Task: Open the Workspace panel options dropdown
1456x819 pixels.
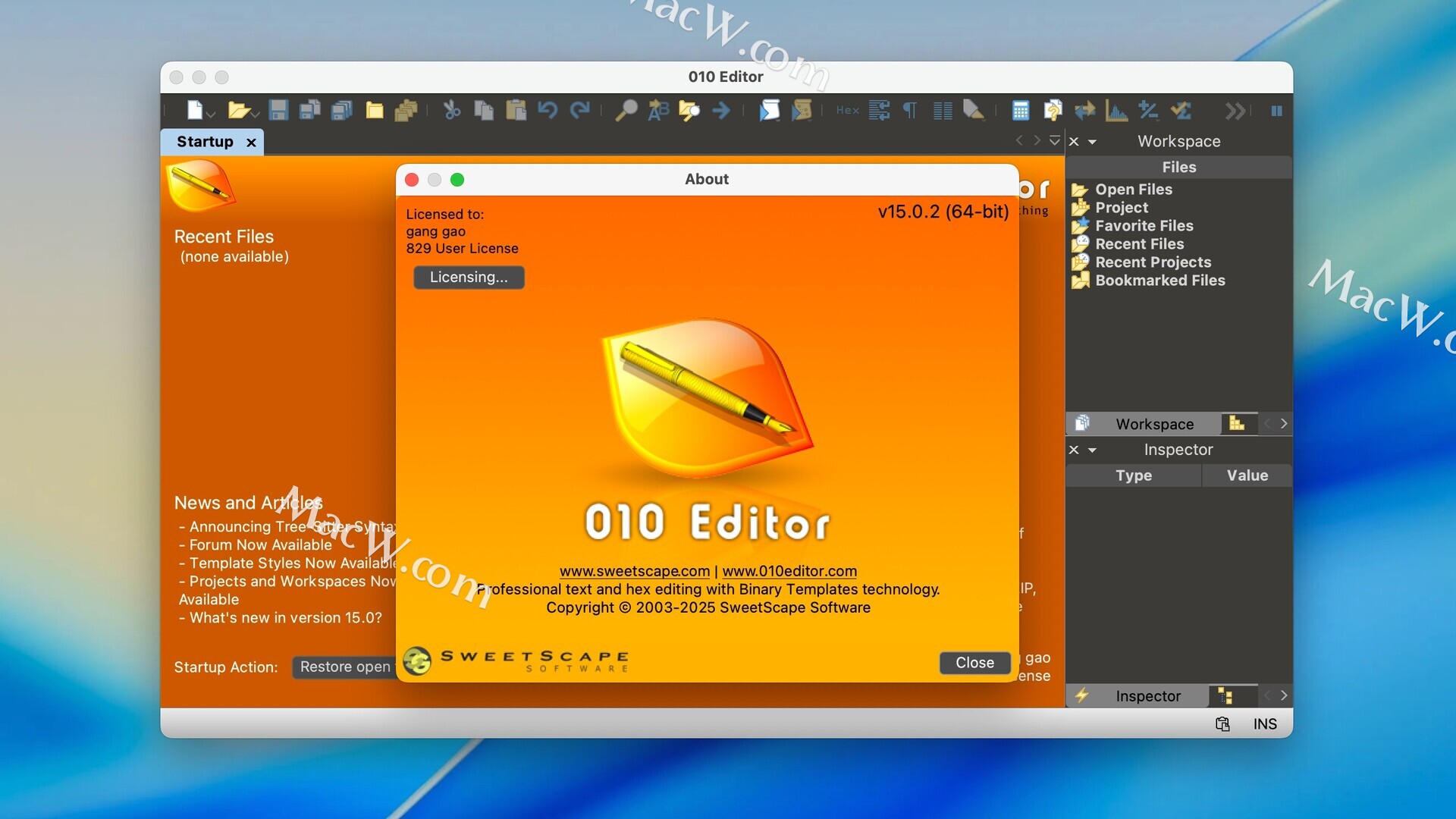Action: coord(1092,142)
